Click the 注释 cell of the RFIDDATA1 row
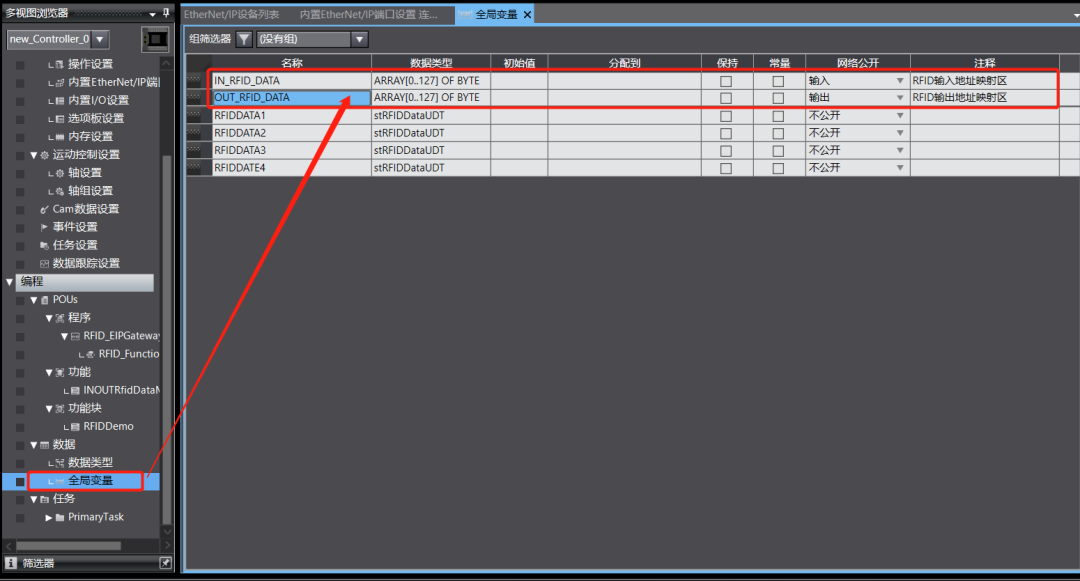 pyautogui.click(x=984, y=115)
